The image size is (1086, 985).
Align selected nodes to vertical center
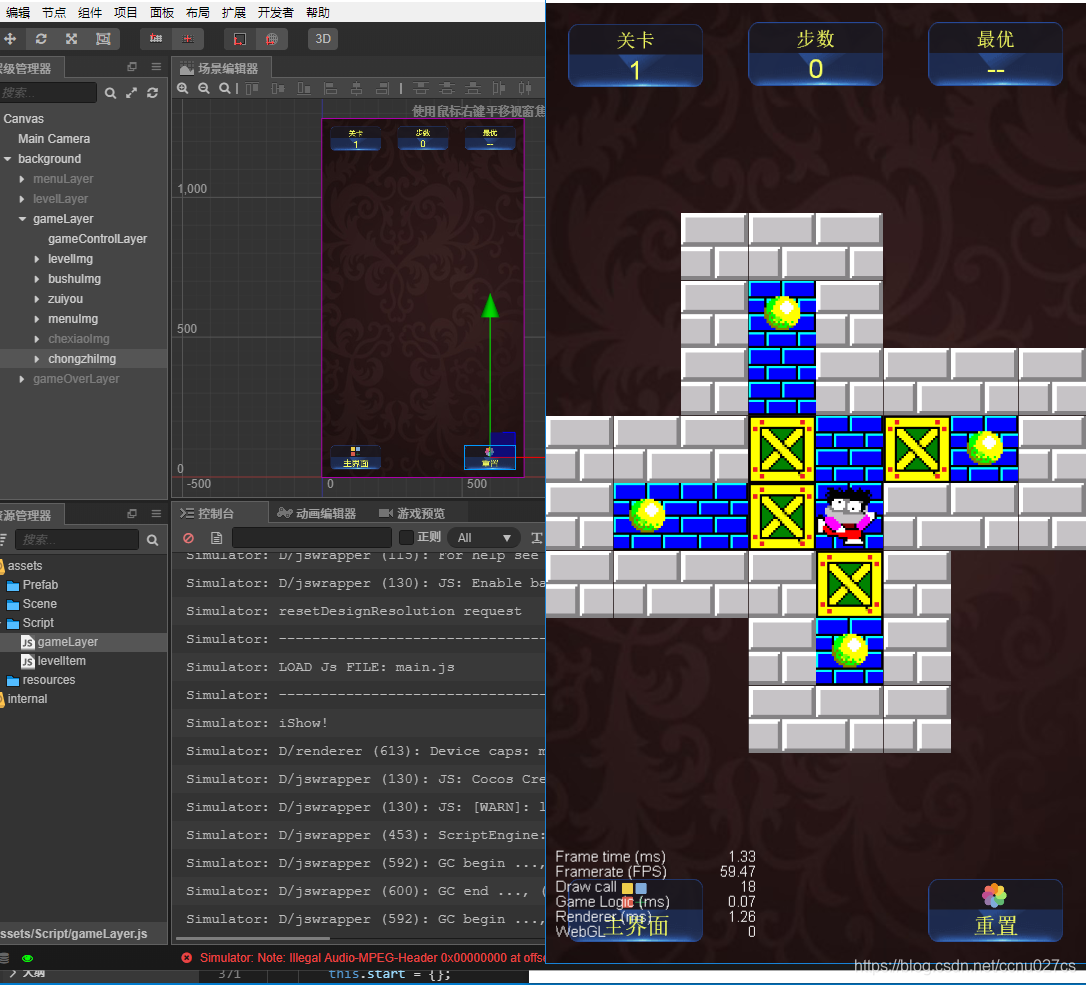click(278, 88)
